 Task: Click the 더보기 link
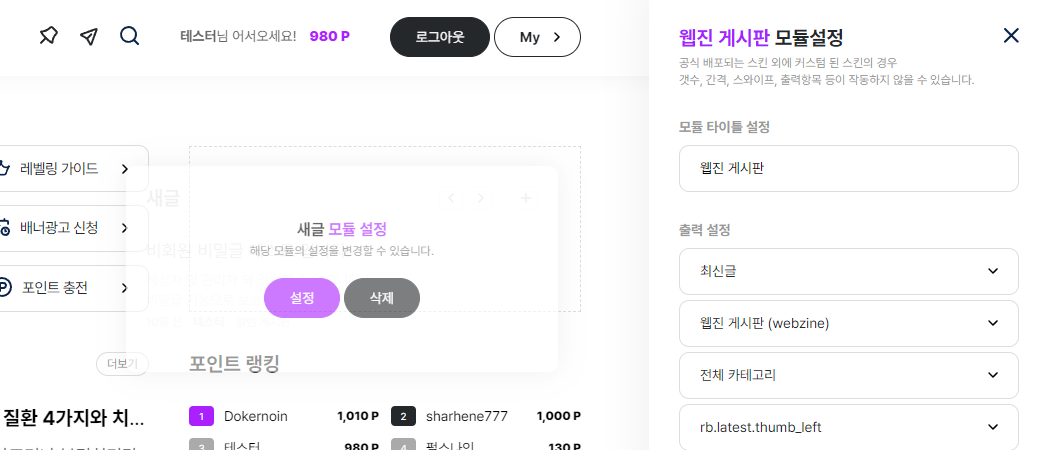point(122,364)
